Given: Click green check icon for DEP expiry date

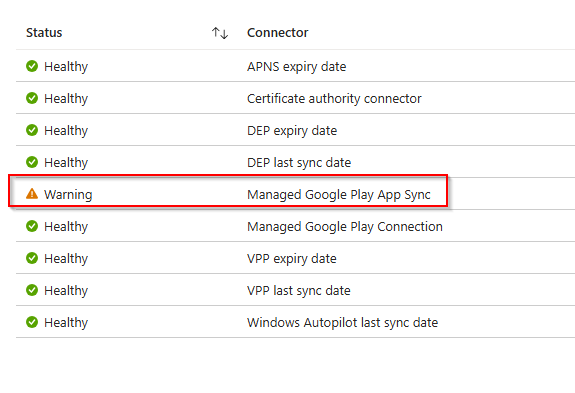Looking at the screenshot, I should (32, 130).
